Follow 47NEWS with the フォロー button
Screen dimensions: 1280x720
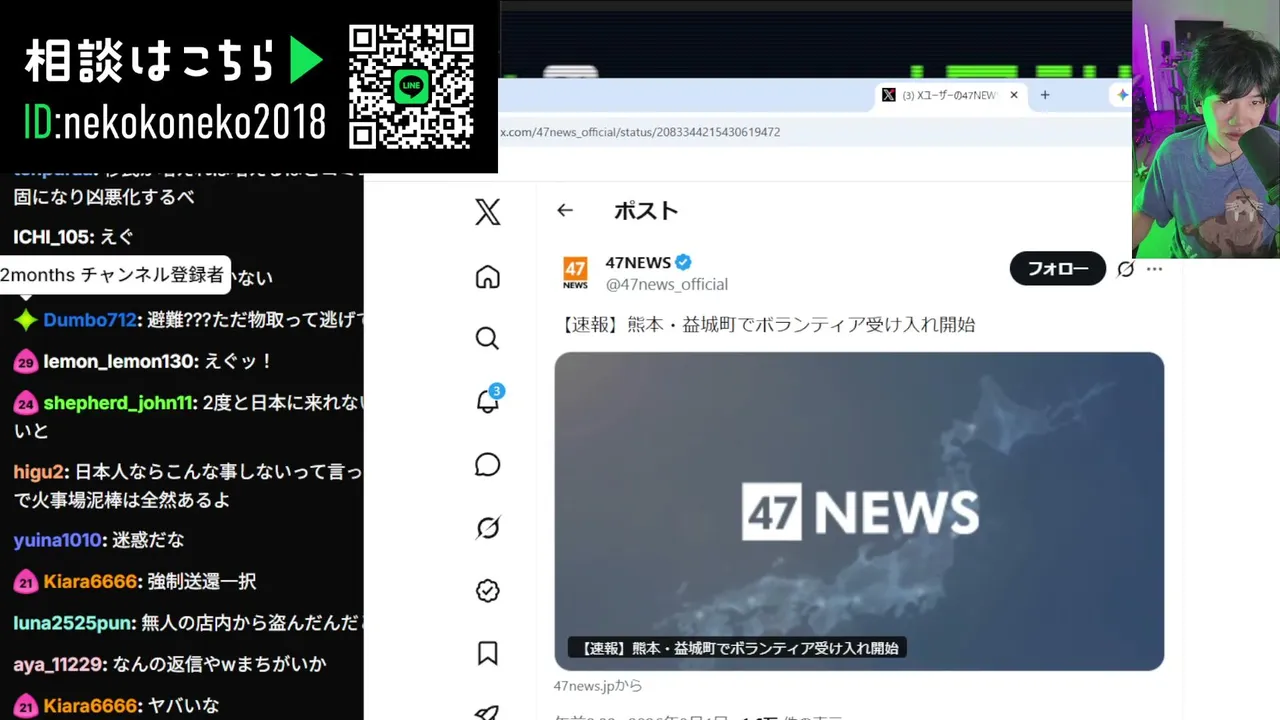click(1058, 269)
